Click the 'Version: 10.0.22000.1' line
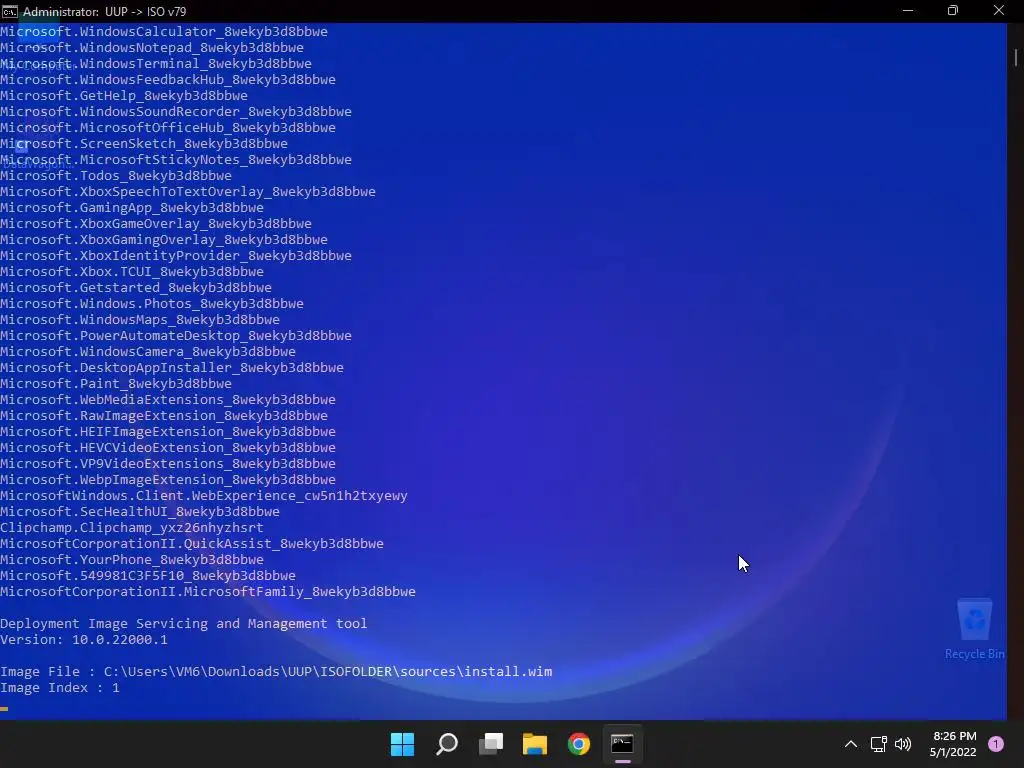This screenshot has height=768, width=1024. pos(84,639)
